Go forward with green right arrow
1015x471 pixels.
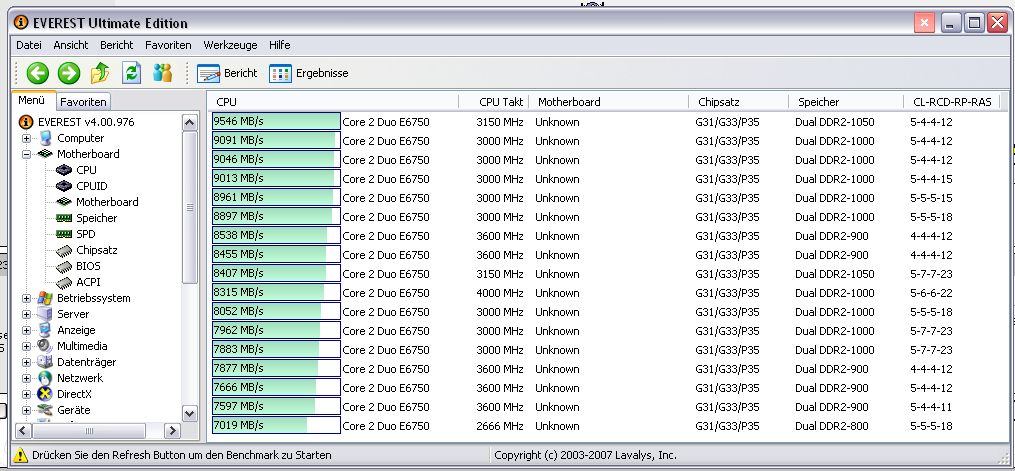click(69, 73)
